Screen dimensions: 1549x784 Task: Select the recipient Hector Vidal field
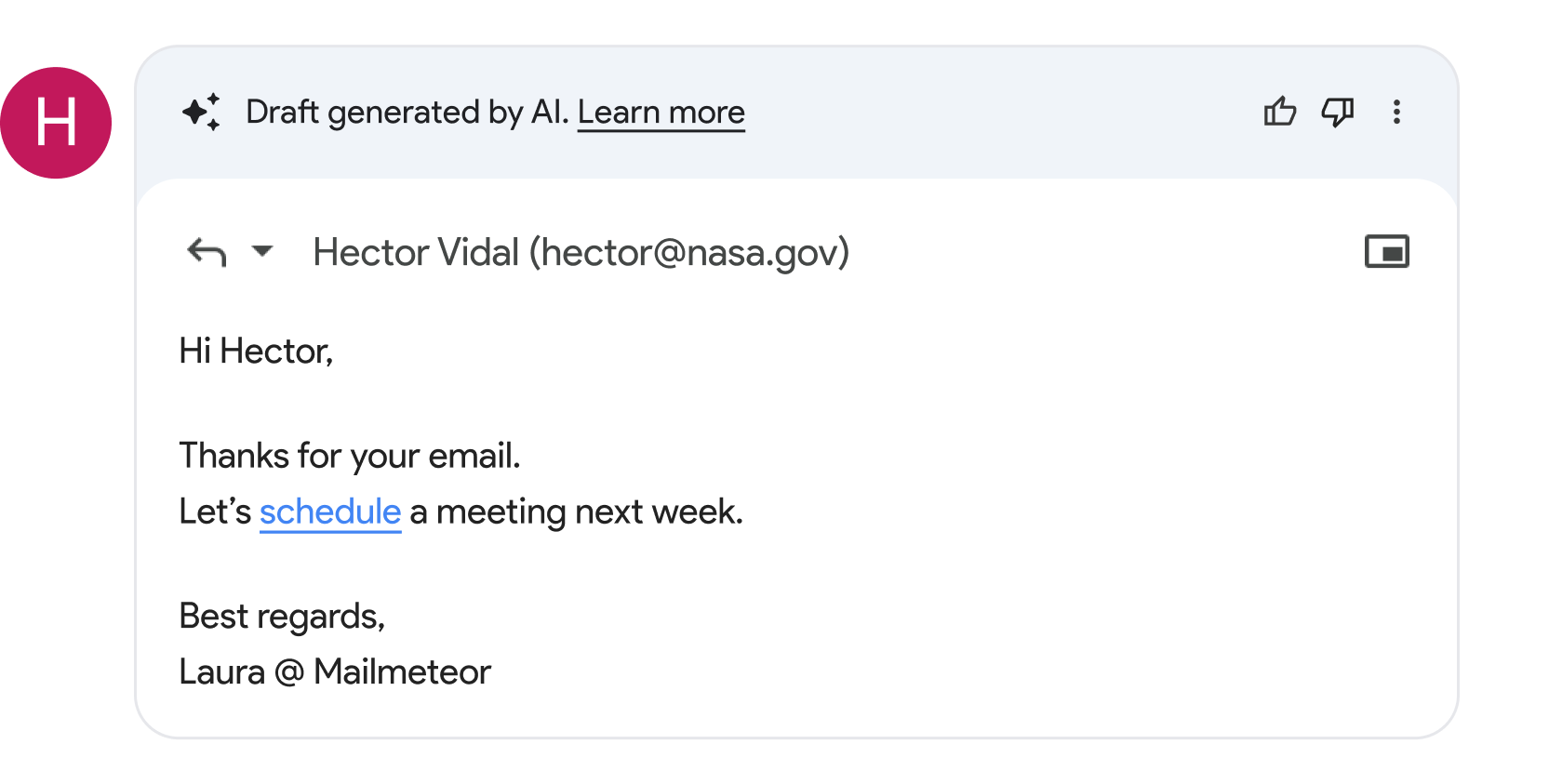click(581, 251)
